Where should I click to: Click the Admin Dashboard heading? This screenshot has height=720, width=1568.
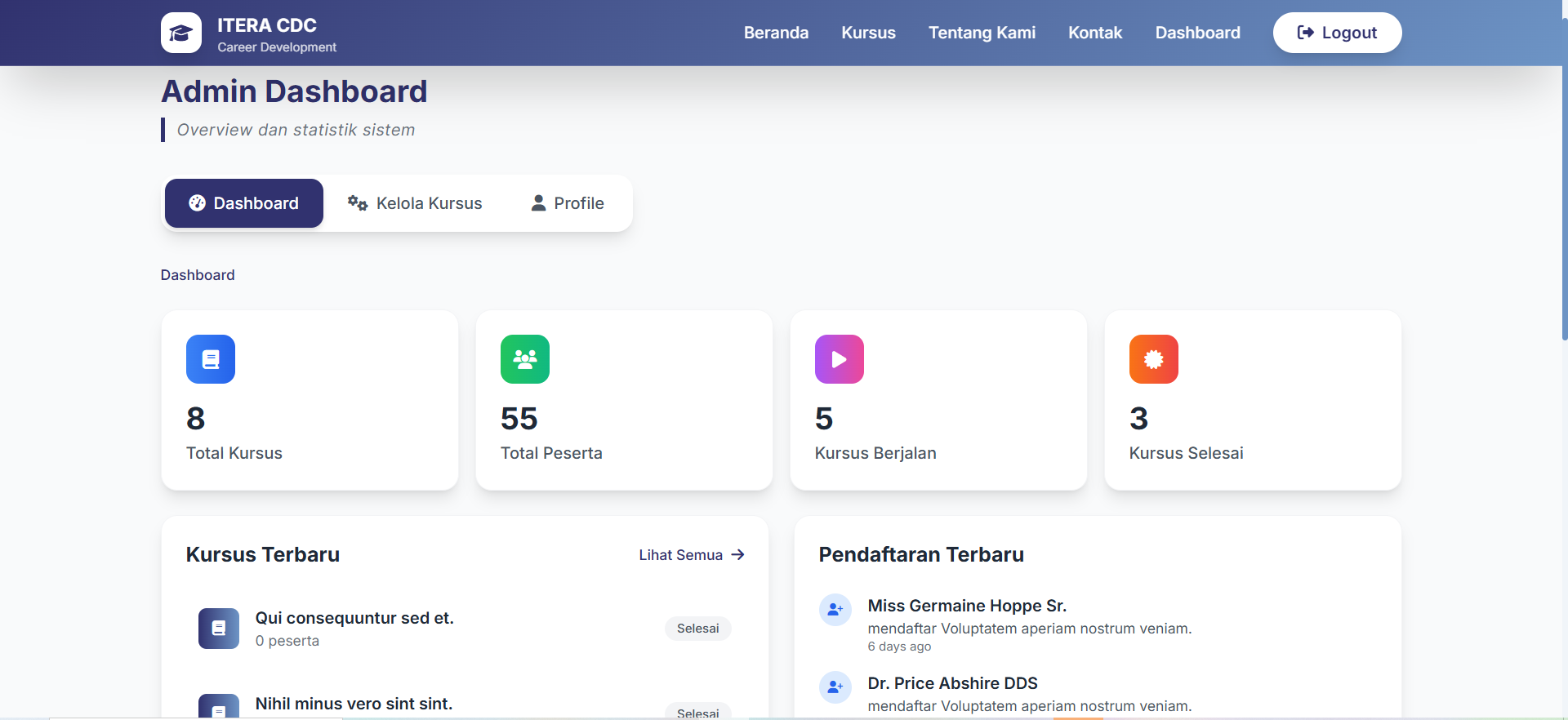point(294,91)
